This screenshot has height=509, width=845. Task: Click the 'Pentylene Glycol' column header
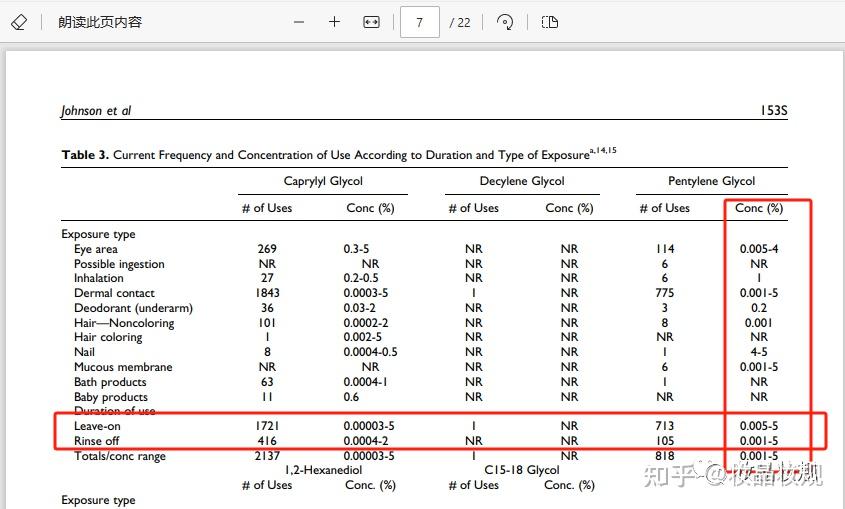tap(711, 181)
